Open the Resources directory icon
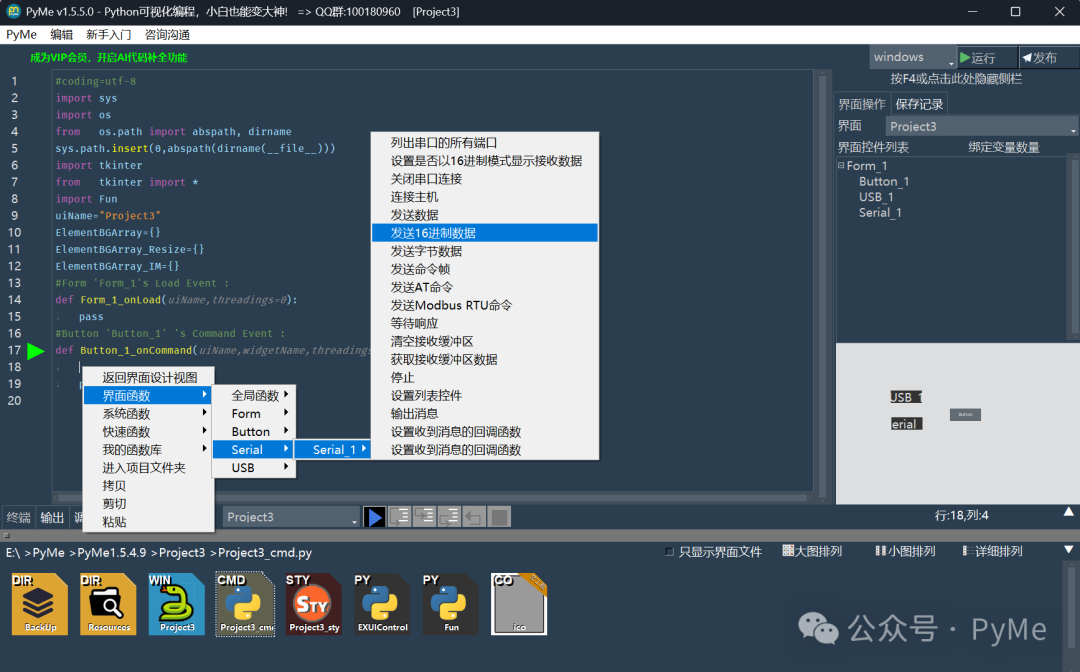The image size is (1080, 672). point(107,603)
